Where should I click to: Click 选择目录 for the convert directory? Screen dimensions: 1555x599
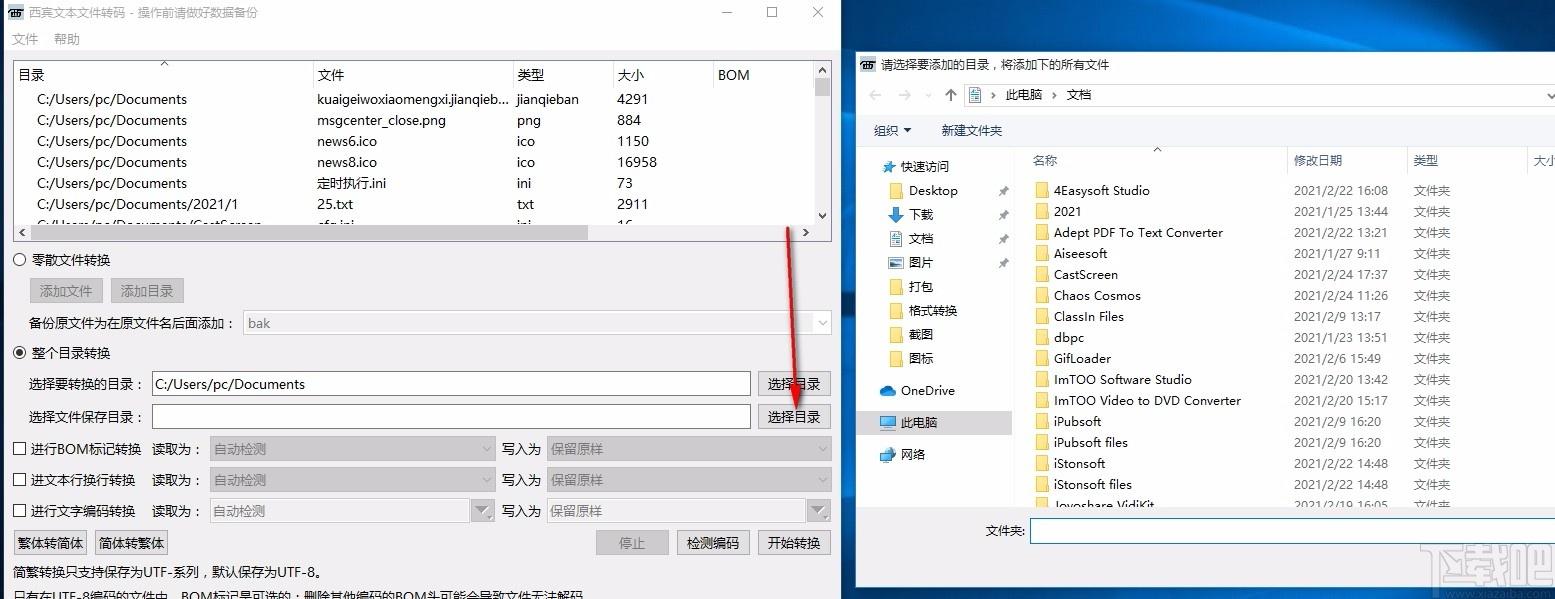[794, 384]
